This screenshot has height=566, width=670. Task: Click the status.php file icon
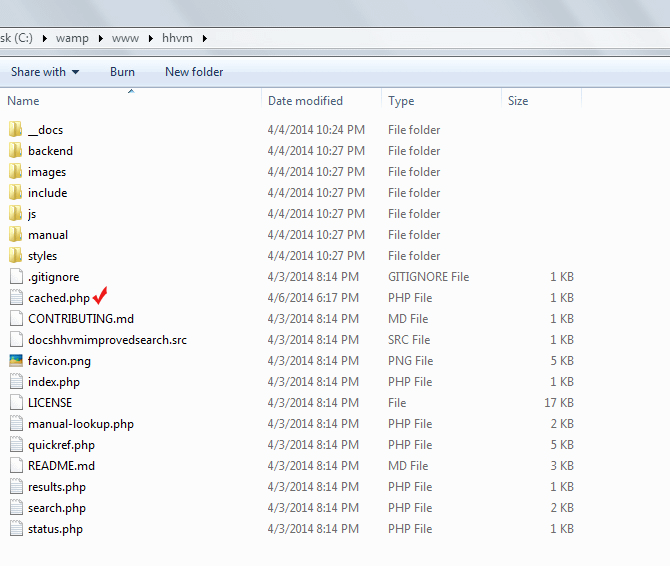[16, 528]
